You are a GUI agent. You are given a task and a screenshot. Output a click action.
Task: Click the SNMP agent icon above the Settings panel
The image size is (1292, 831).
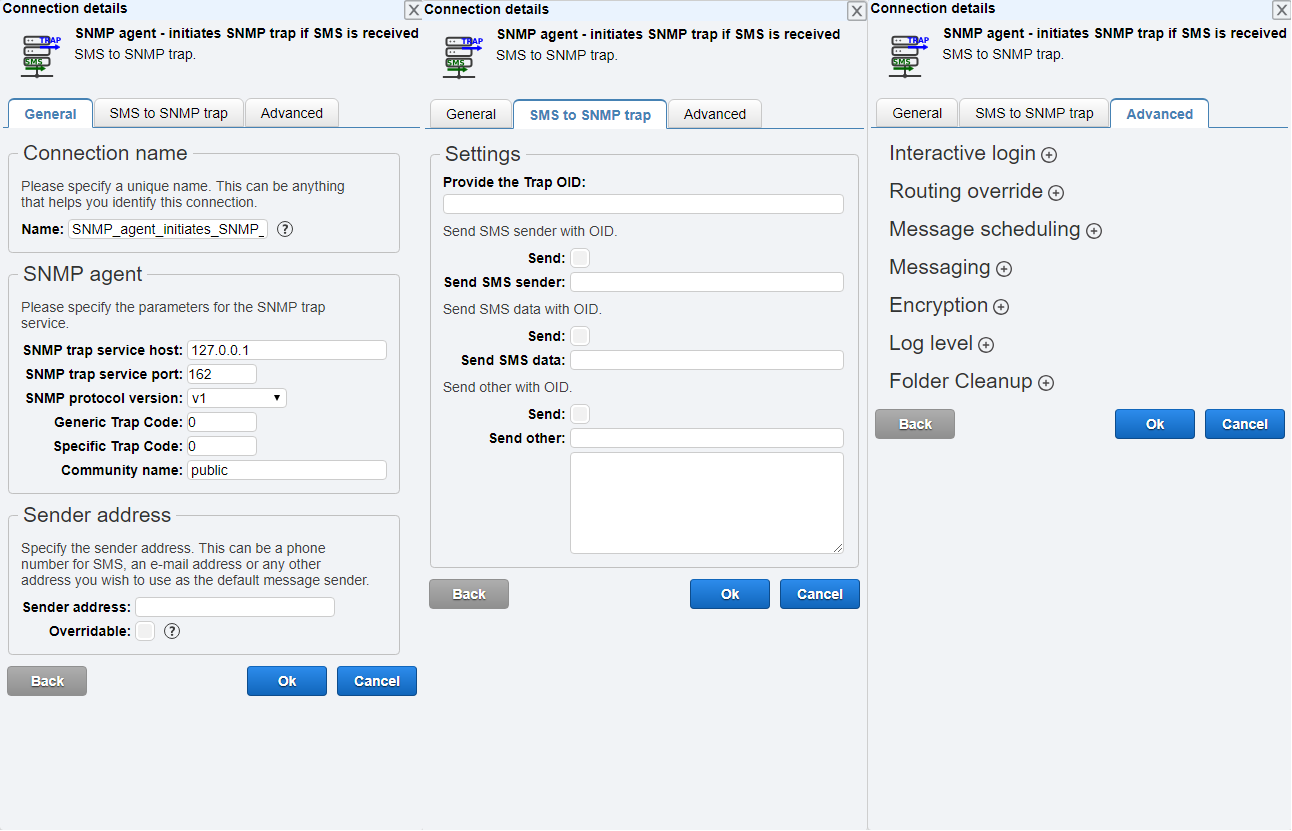click(460, 55)
